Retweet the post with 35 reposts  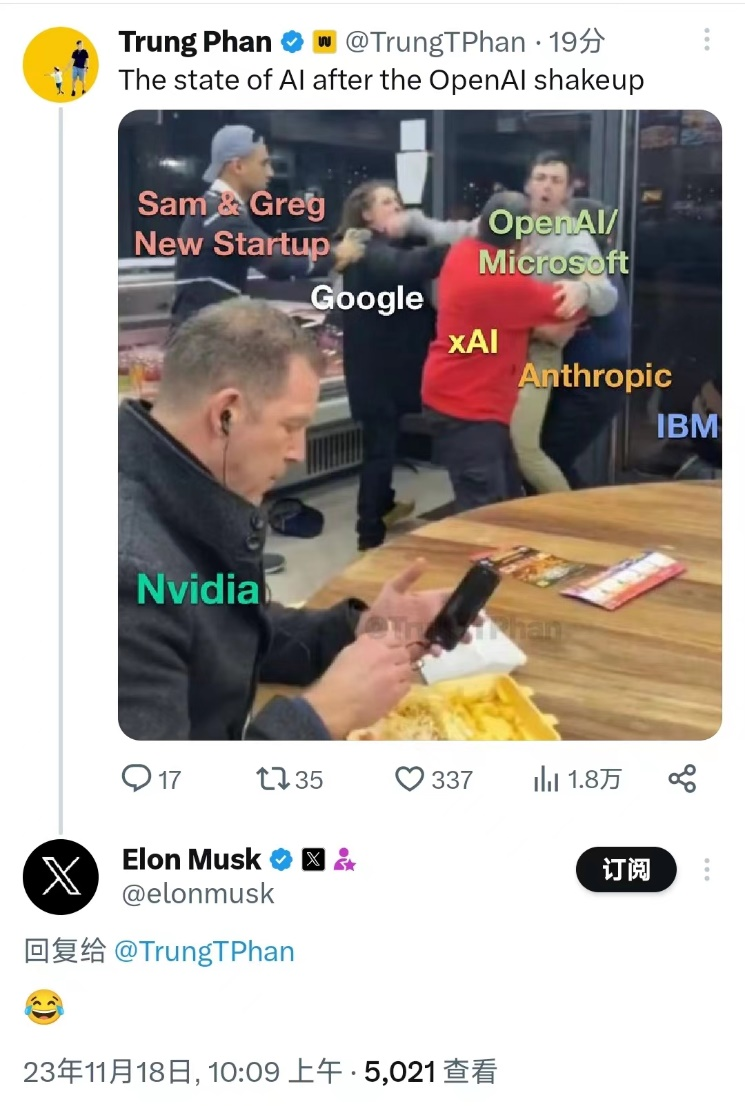(273, 779)
